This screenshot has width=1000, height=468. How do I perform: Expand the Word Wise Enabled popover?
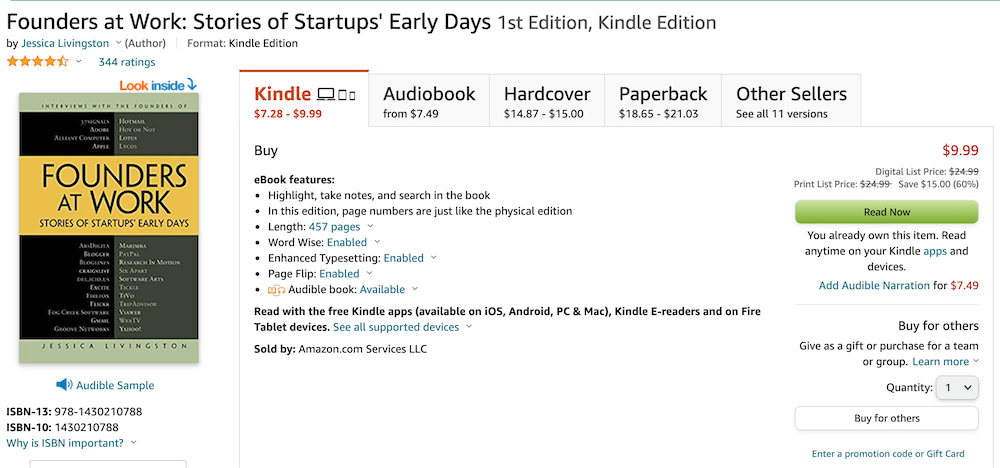[x=377, y=242]
